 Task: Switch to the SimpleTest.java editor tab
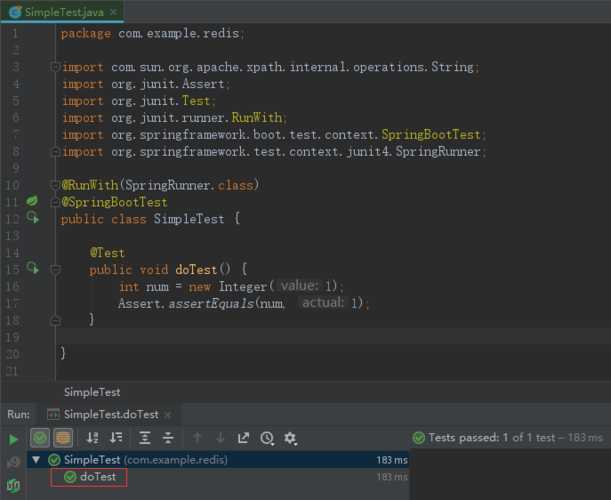pos(60,12)
